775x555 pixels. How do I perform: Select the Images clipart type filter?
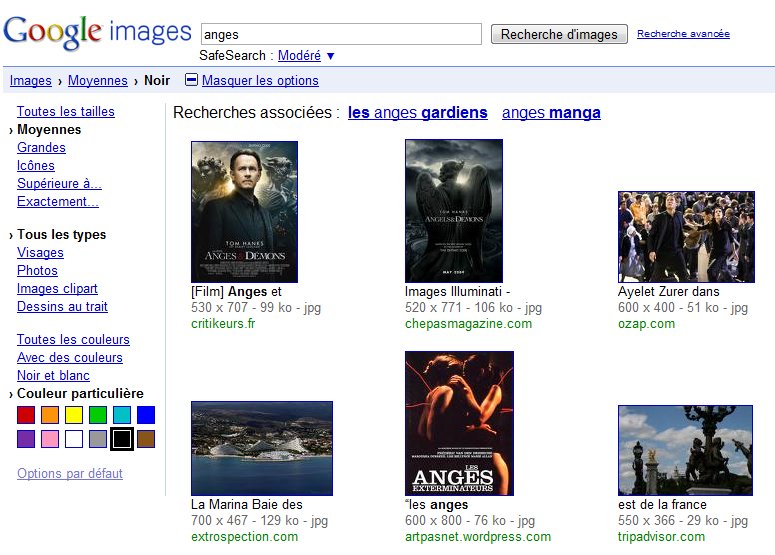[57, 289]
